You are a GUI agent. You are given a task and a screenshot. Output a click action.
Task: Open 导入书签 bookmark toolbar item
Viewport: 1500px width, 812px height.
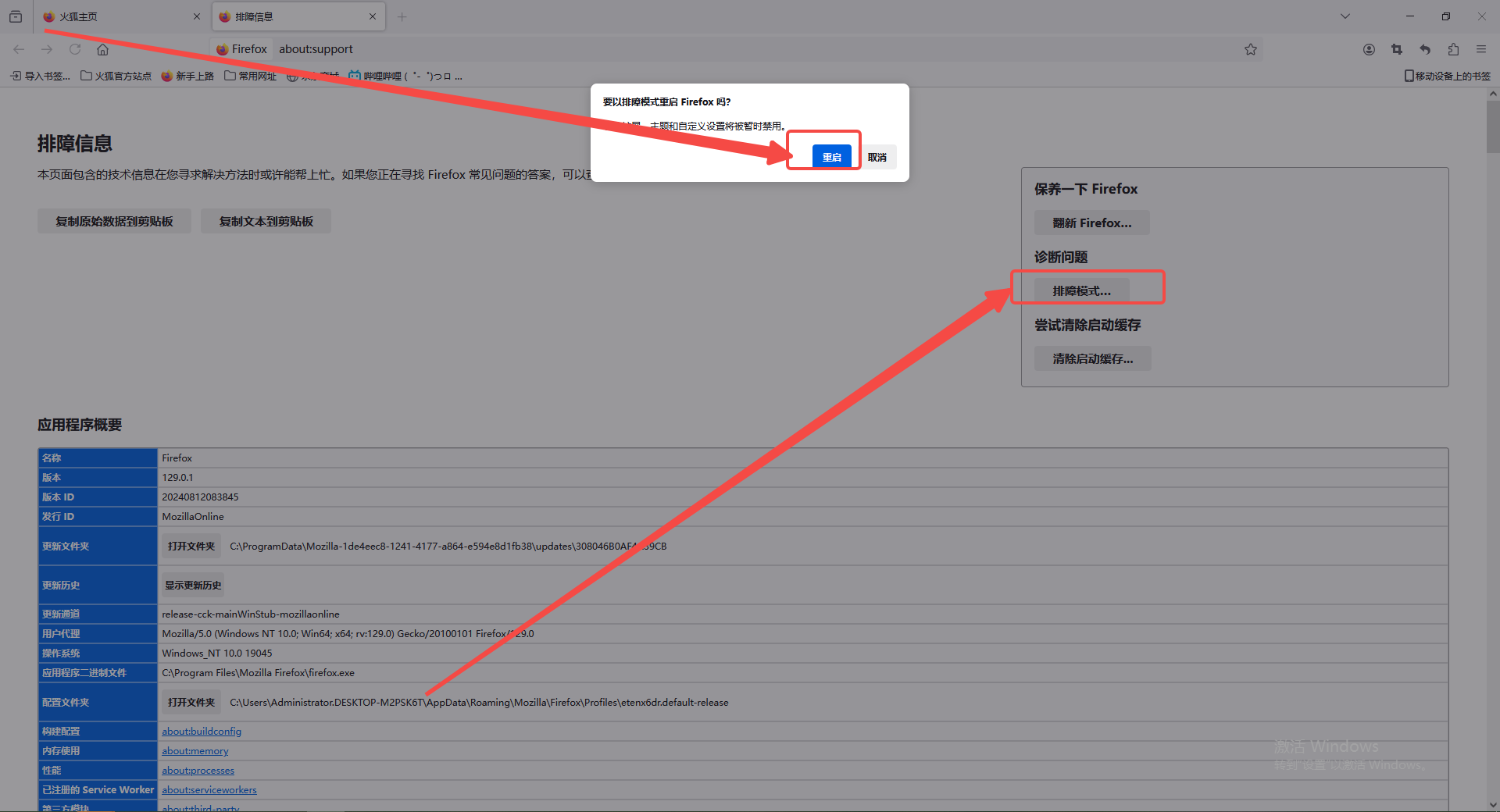[x=41, y=76]
